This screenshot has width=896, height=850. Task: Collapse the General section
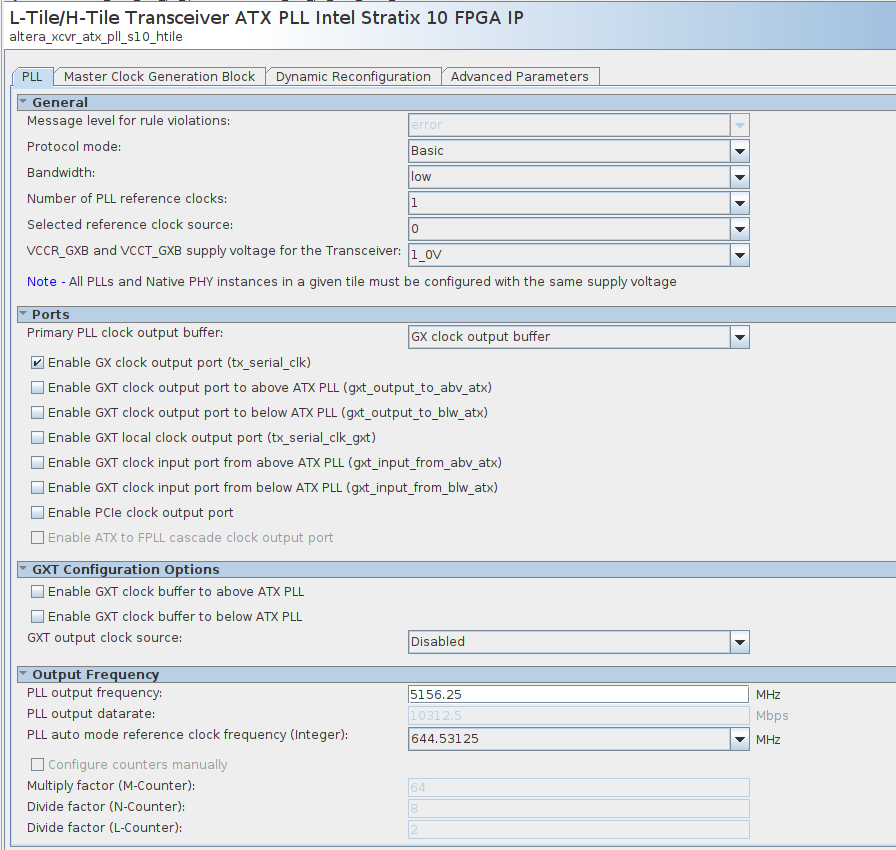(x=23, y=102)
